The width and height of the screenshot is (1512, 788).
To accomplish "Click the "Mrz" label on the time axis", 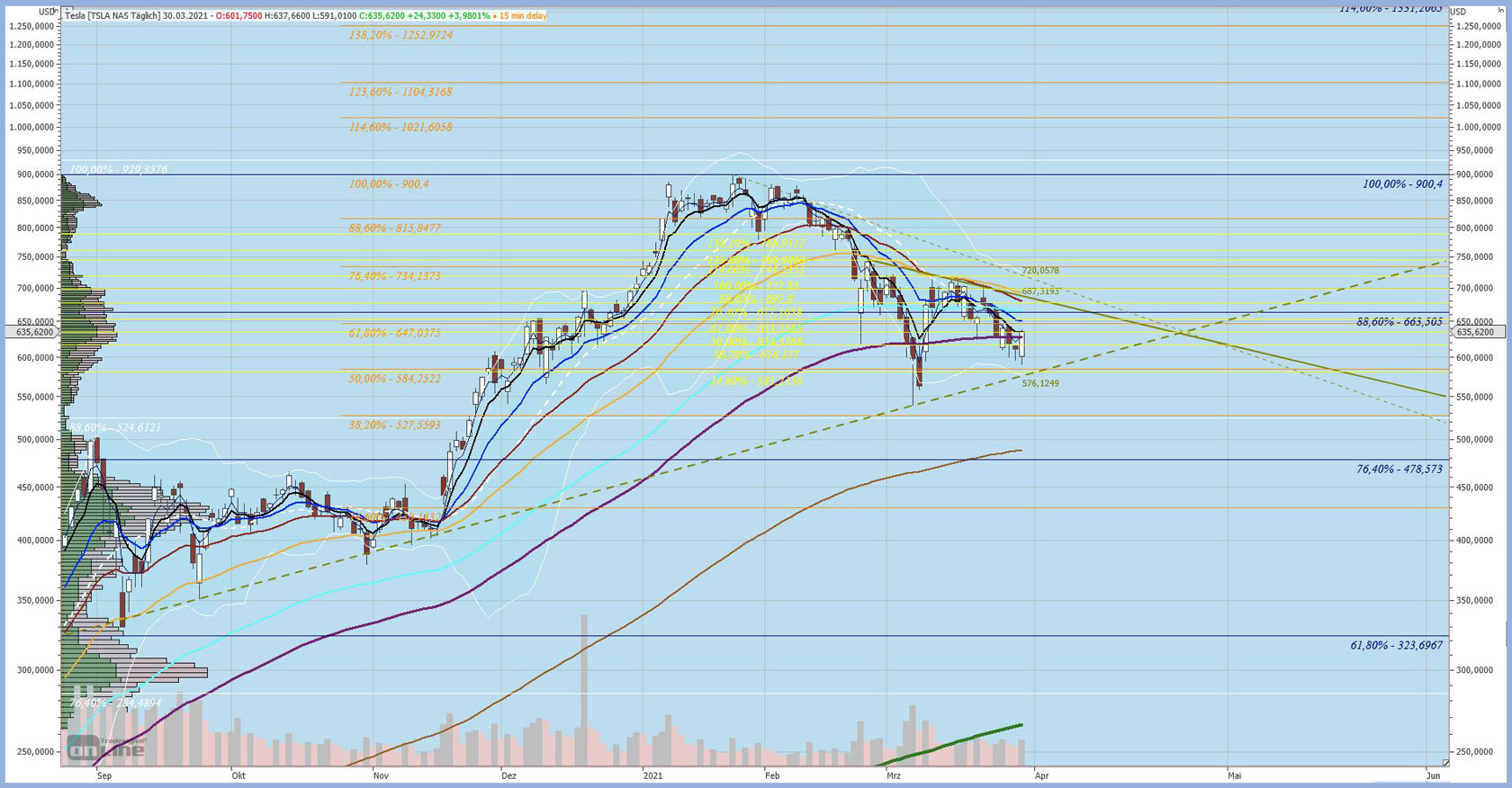I will pos(894,775).
